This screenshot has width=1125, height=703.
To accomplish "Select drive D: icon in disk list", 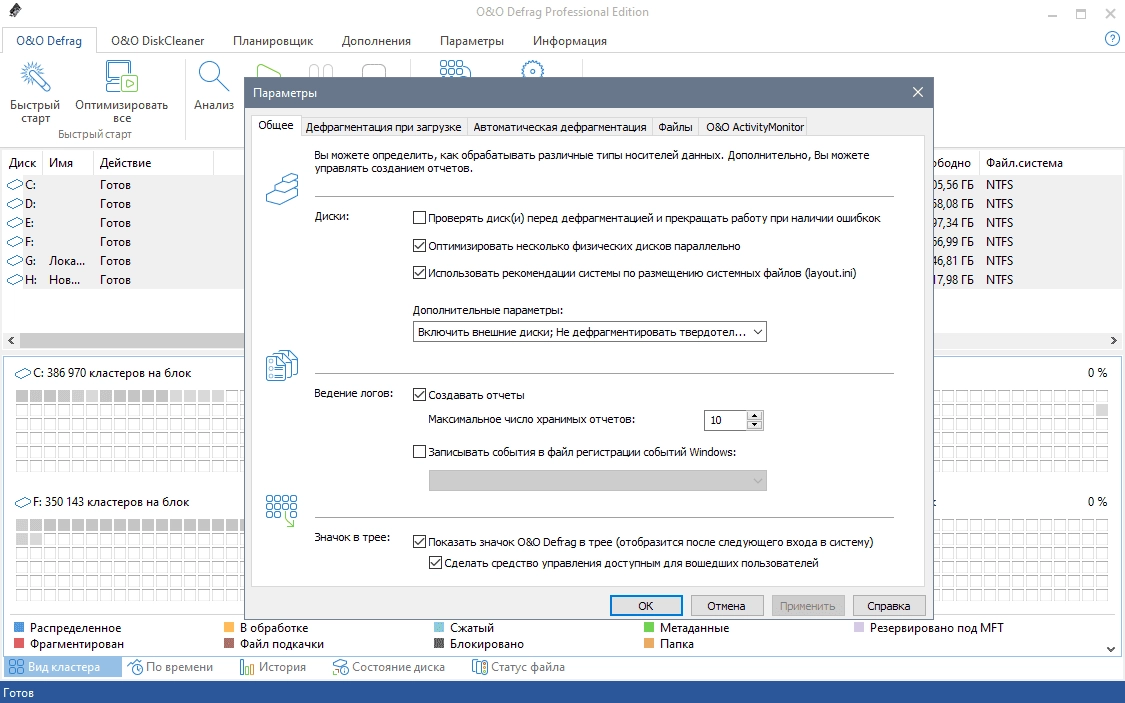I will (15, 204).
